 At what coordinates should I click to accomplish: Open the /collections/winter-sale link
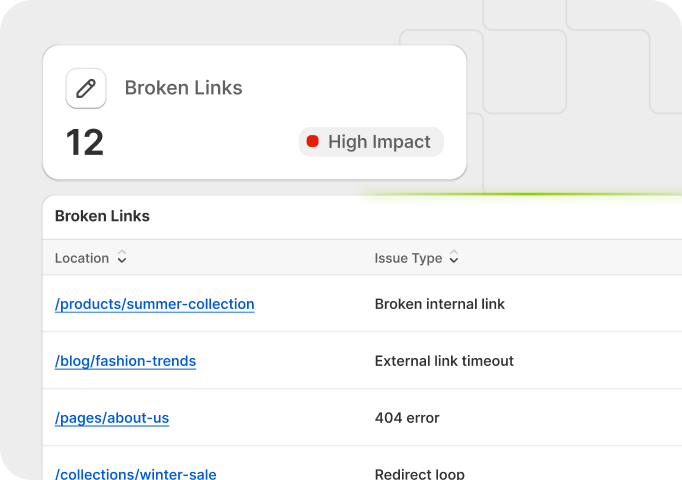pos(136,473)
